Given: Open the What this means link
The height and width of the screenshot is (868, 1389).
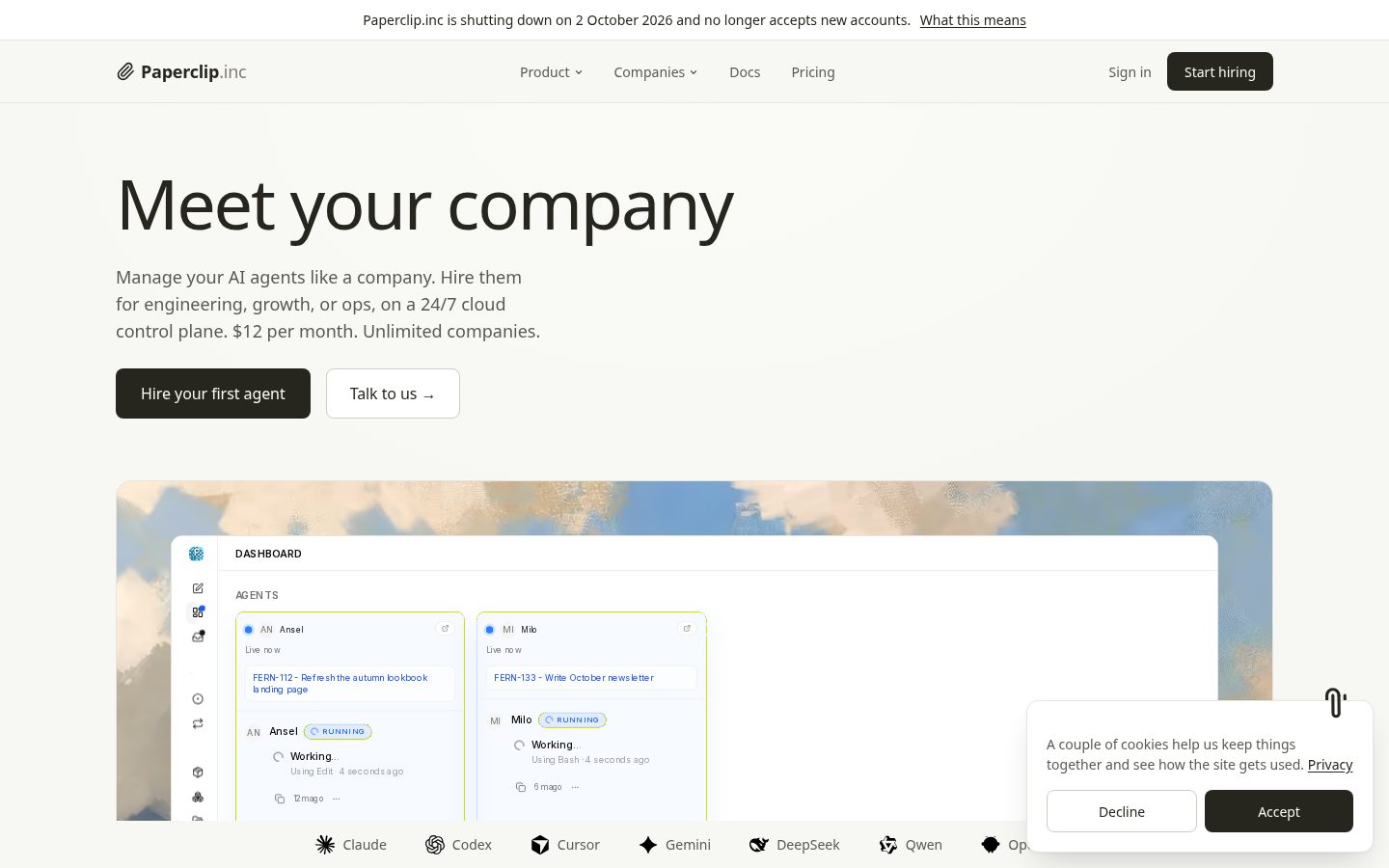Looking at the screenshot, I should point(972,20).
